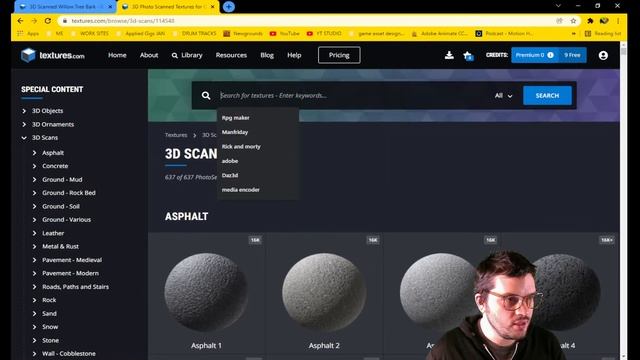Select the 'Daz3d' search suggestion
The height and width of the screenshot is (360, 640).
230,175
